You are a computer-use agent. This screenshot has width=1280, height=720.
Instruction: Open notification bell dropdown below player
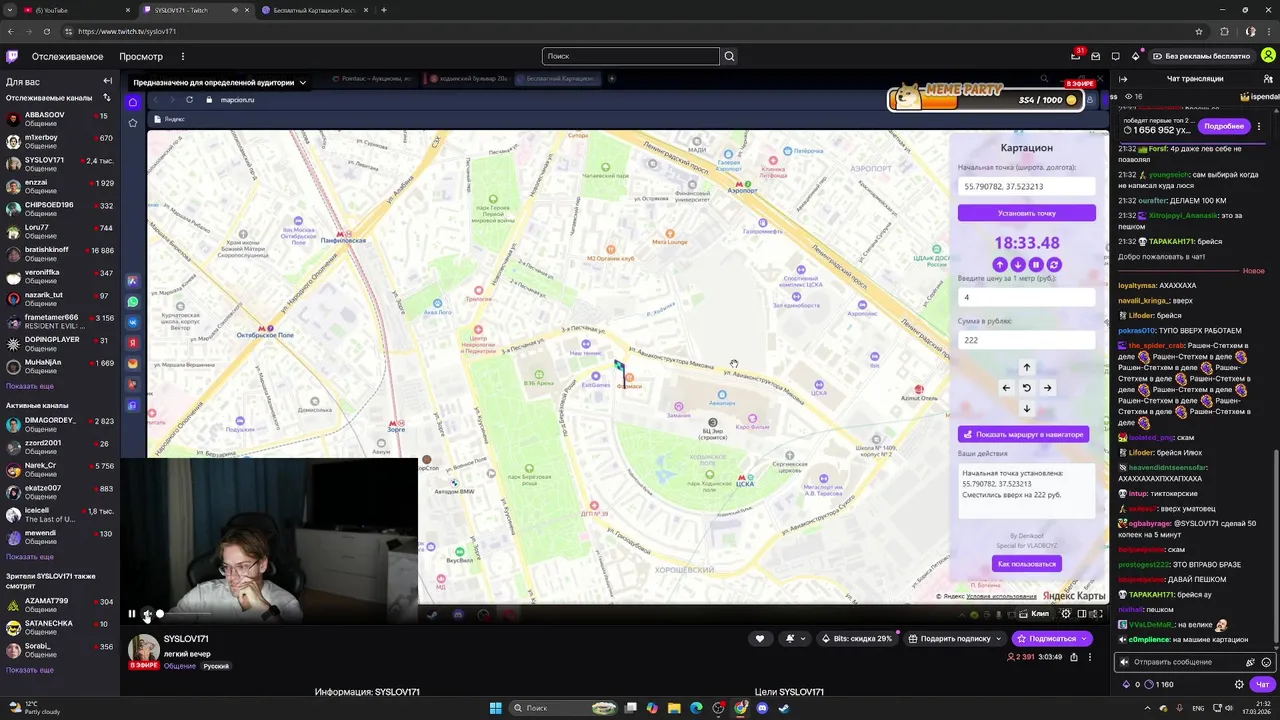pos(794,638)
